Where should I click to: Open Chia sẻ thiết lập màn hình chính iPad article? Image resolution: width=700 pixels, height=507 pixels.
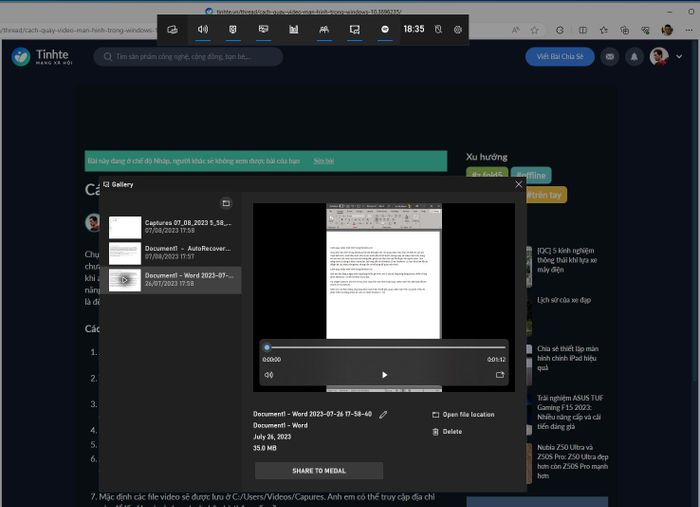567,358
